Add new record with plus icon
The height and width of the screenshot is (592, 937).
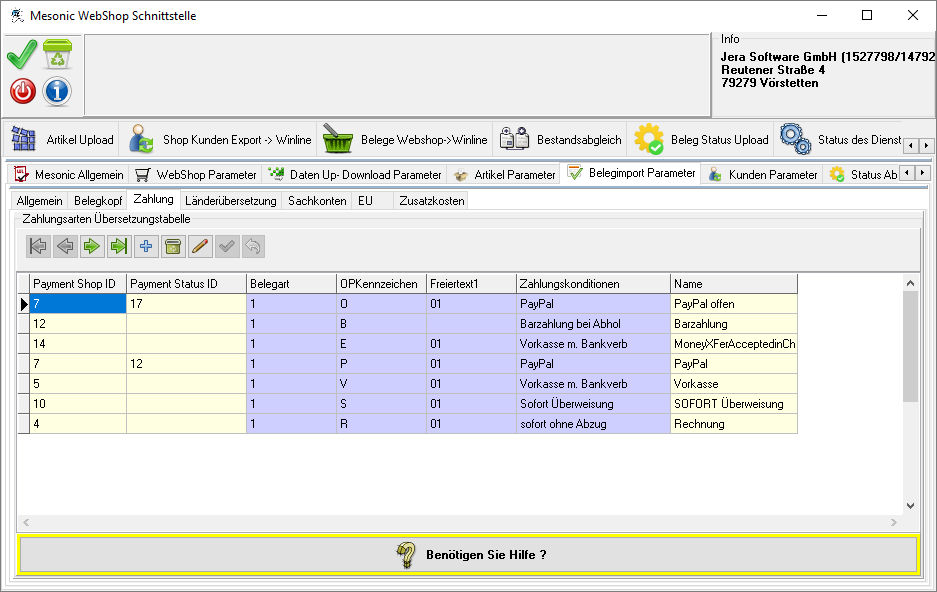(146, 246)
